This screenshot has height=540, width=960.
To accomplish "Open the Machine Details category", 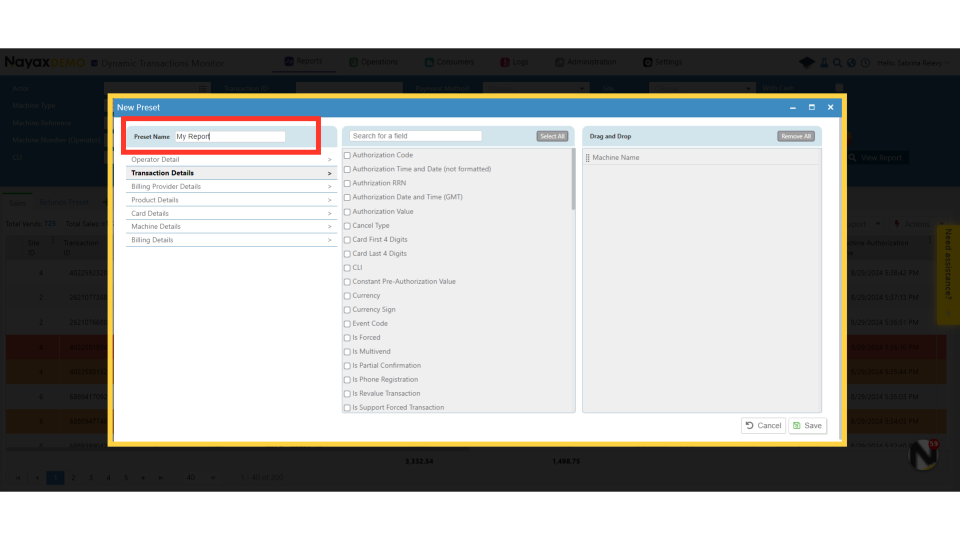I will 230,227.
